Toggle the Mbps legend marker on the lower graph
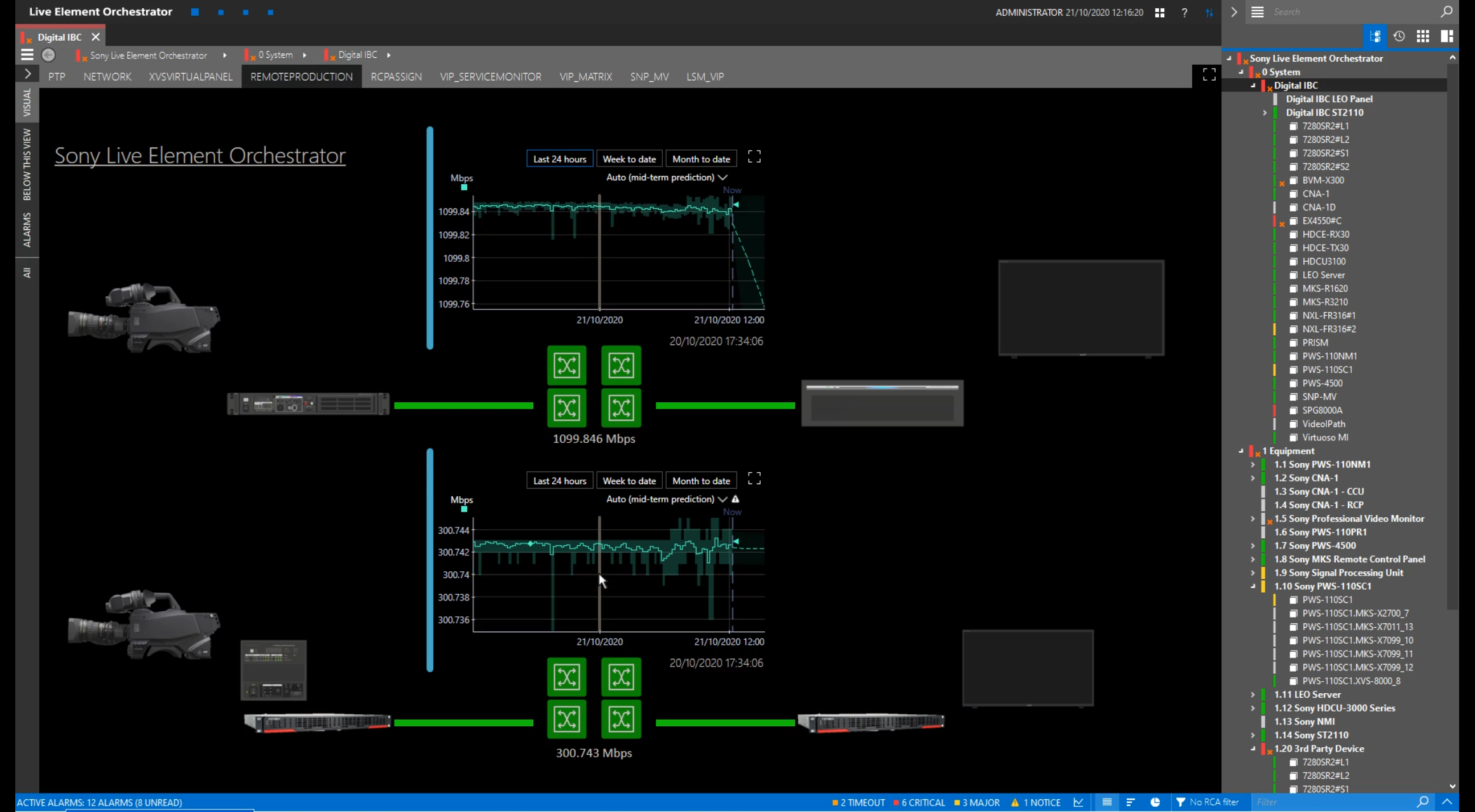1475x812 pixels. (x=464, y=510)
